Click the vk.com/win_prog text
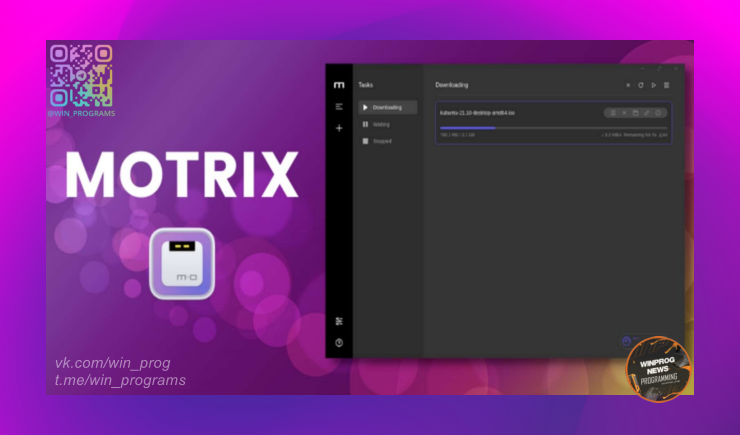740x435 pixels. pyautogui.click(x=113, y=363)
